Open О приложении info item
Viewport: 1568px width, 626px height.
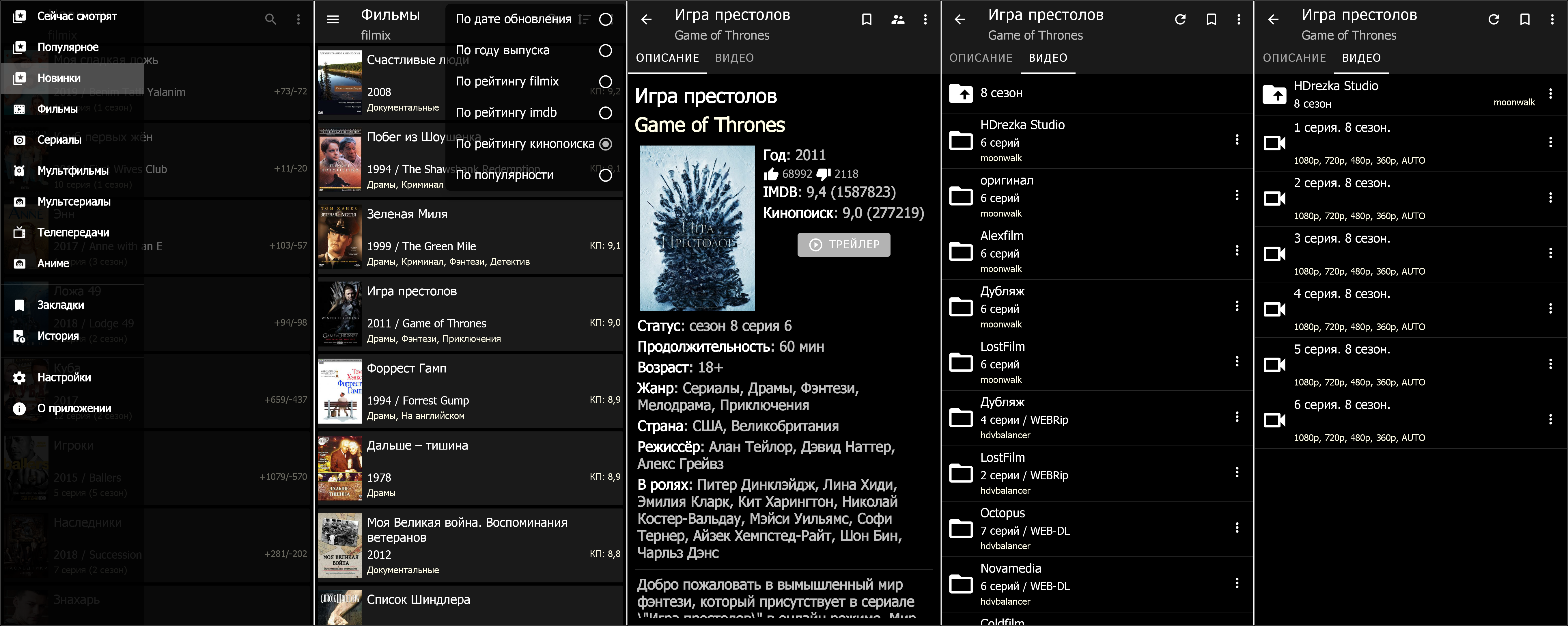pyautogui.click(x=72, y=409)
